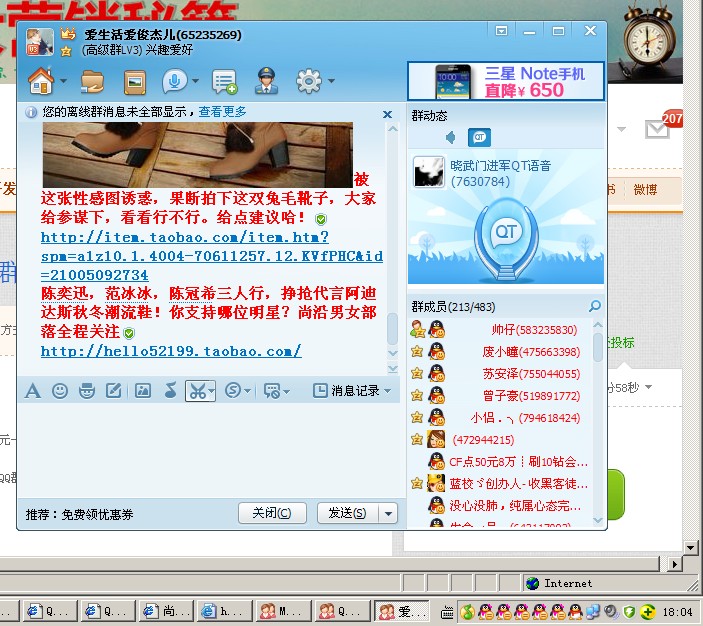
Task: Expand the S search icon dropdown
Action: (x=247, y=391)
